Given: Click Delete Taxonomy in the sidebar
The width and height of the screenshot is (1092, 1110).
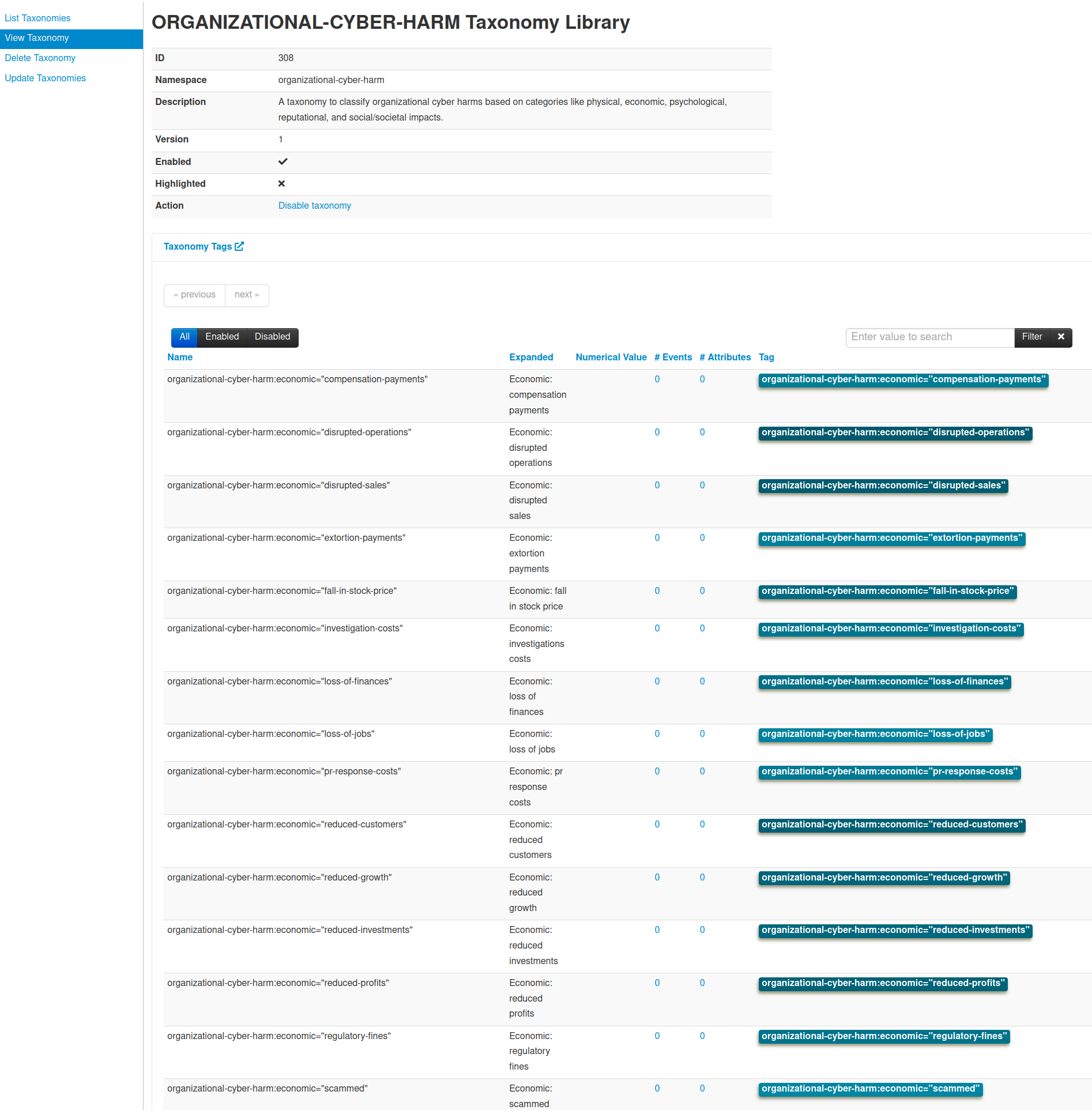Looking at the screenshot, I should click(x=40, y=58).
